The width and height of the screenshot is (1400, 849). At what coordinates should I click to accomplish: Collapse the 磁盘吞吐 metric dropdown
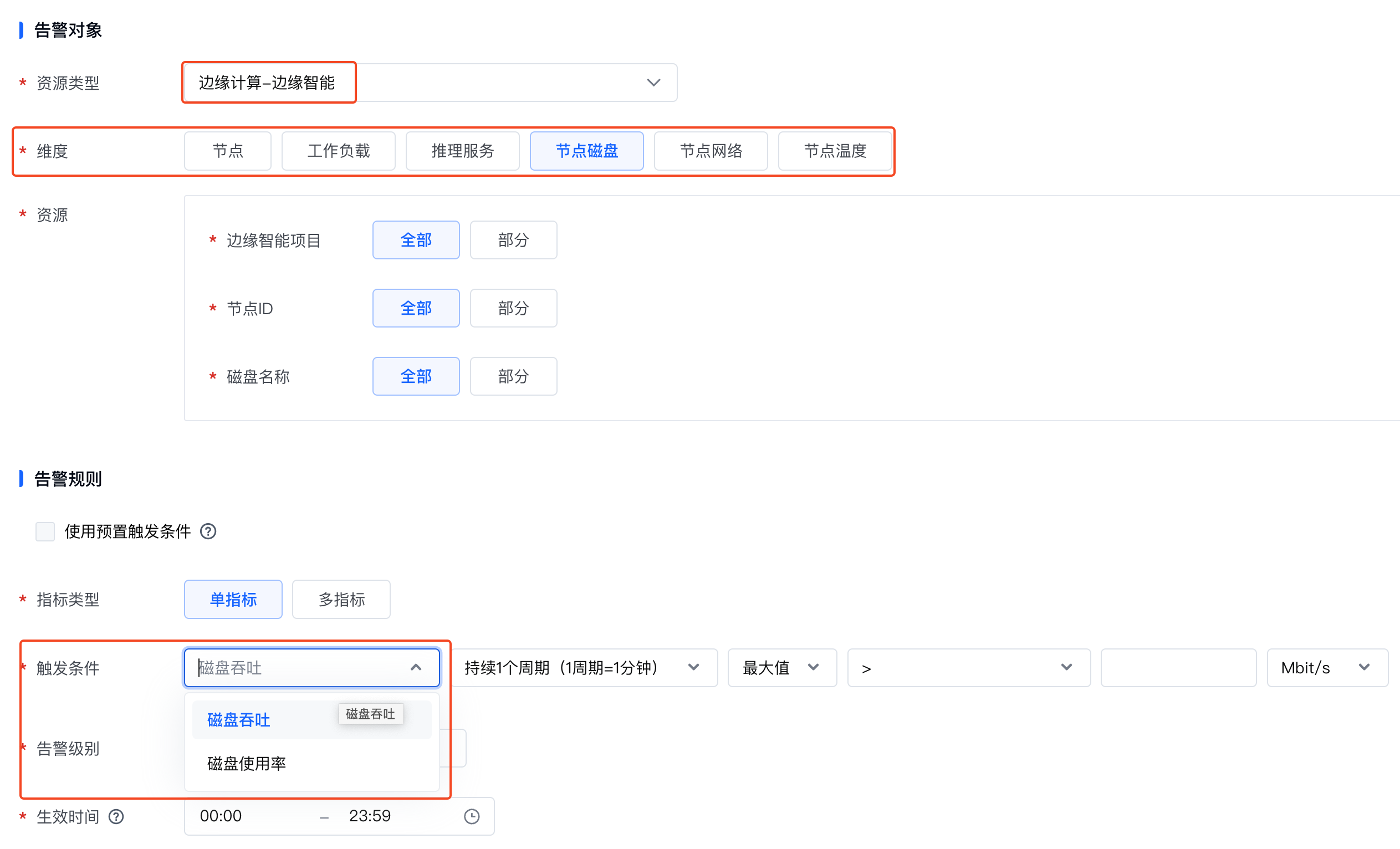click(416, 668)
